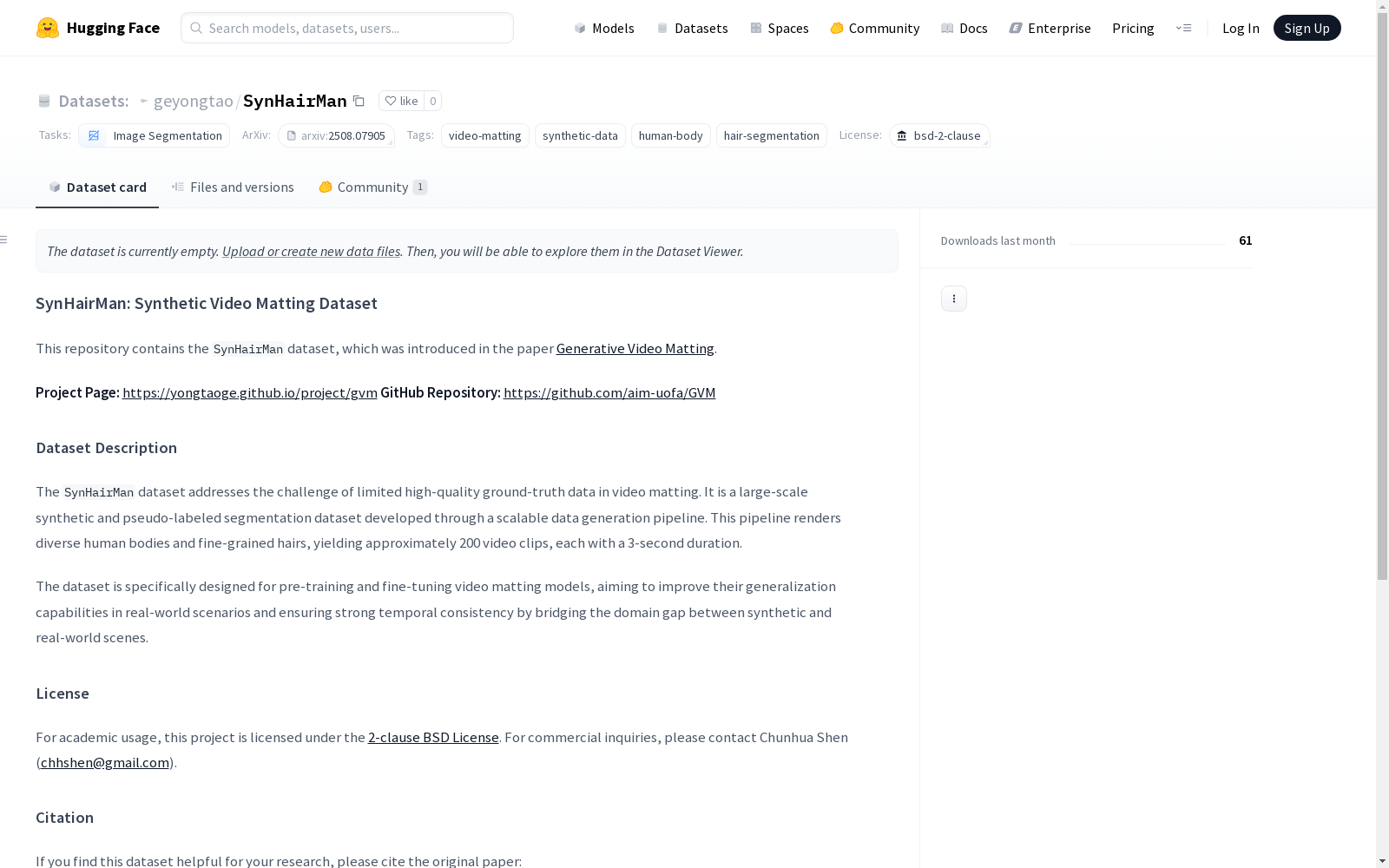This screenshot has width=1389, height=868.
Task: Click the Image Segmentation task icon
Action: (94, 135)
